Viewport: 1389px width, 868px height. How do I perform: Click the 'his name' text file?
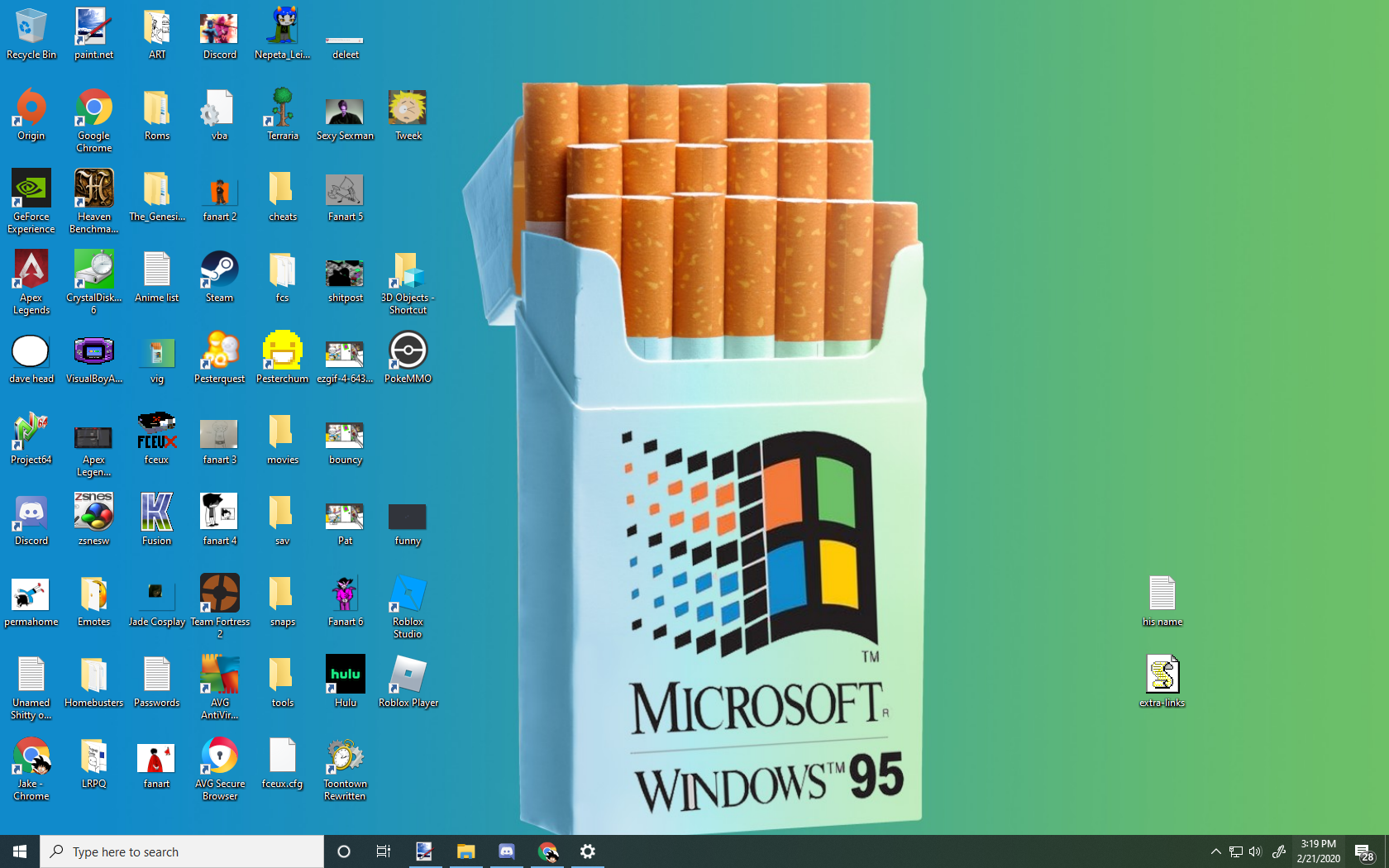pyautogui.click(x=1162, y=601)
